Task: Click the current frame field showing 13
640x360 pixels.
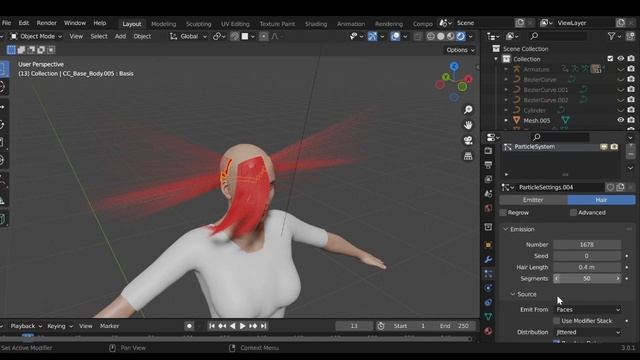Action: tap(354, 326)
